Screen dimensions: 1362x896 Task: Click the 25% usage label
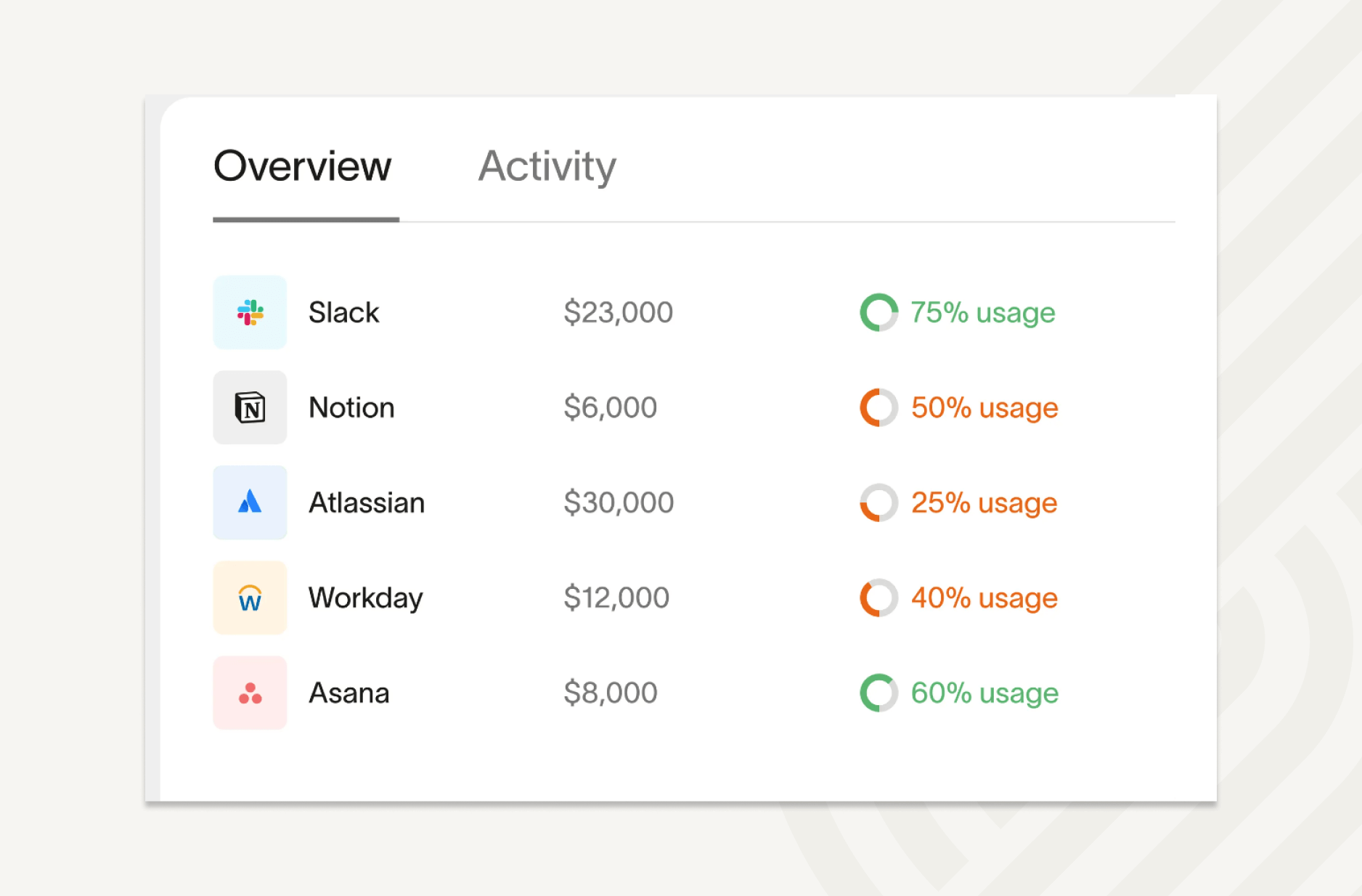click(x=984, y=504)
